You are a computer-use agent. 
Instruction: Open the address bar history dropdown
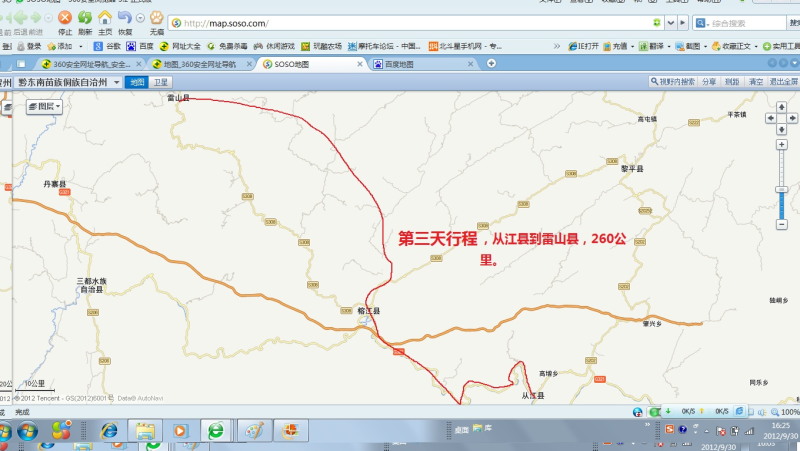pyautogui.click(x=670, y=22)
